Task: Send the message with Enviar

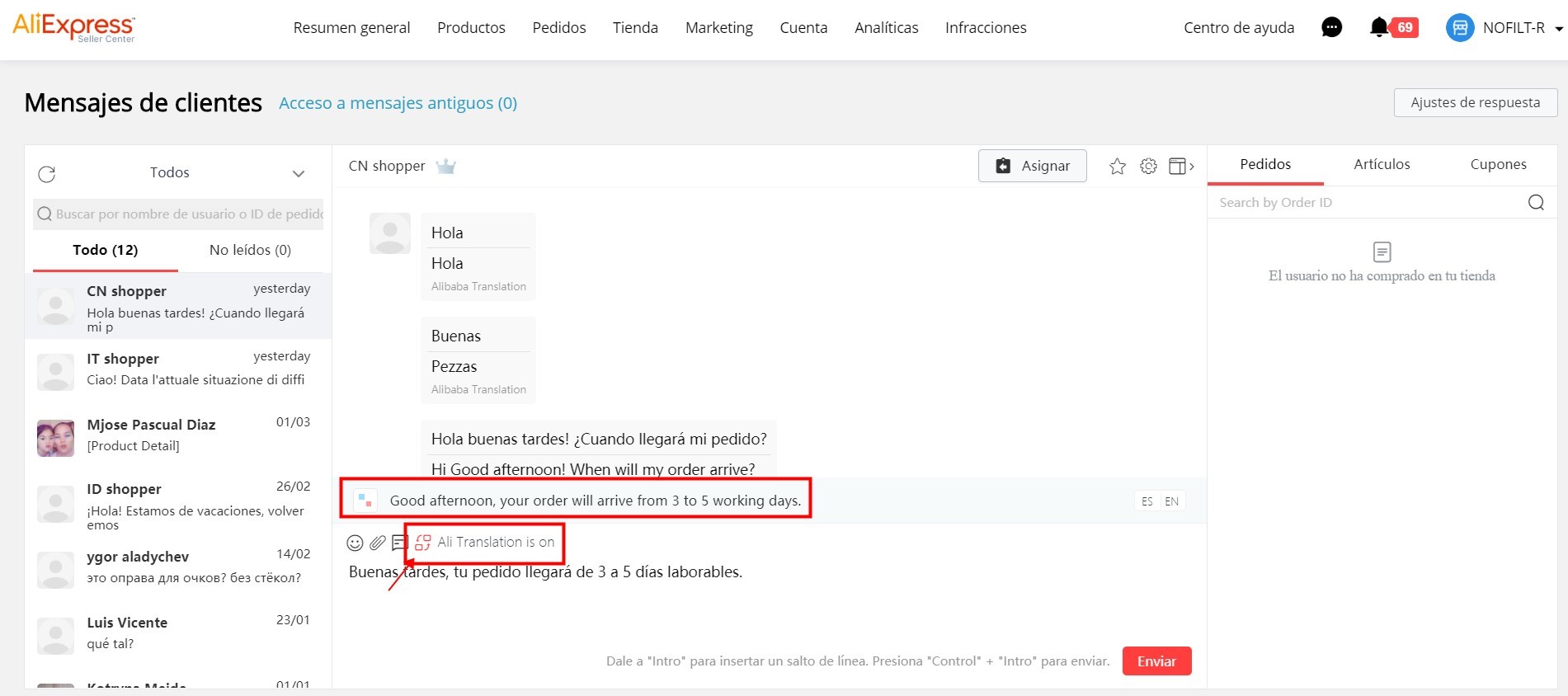Action: pos(1156,661)
